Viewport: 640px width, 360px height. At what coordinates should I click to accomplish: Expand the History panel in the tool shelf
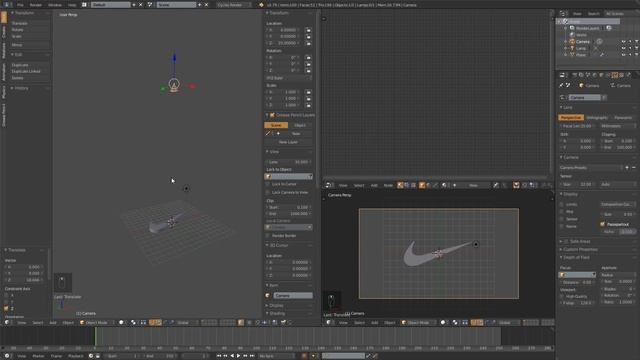coord(22,88)
